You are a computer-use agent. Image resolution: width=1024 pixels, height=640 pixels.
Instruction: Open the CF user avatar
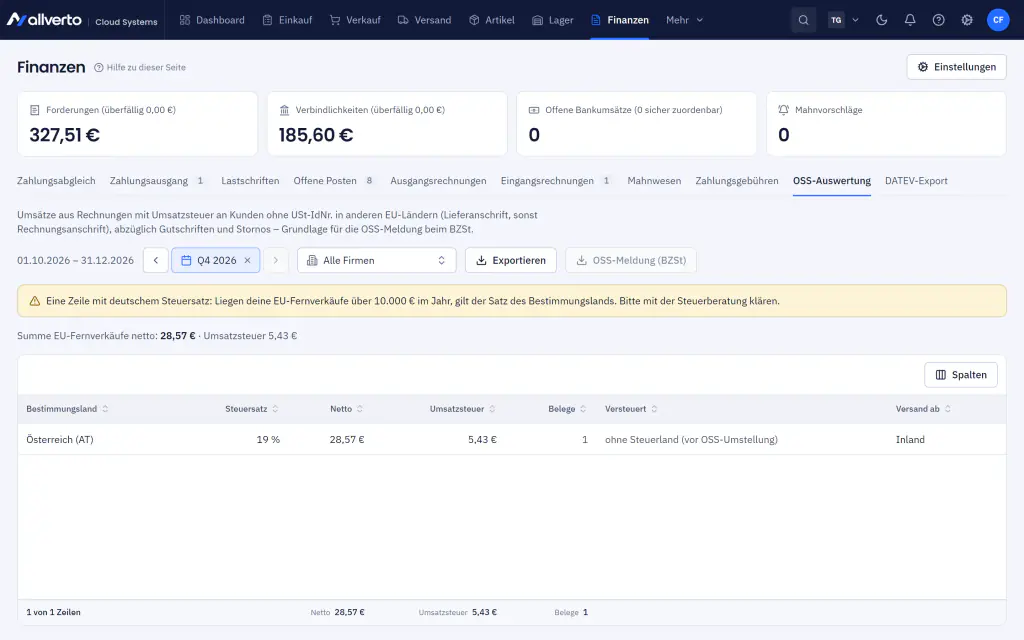coord(998,20)
